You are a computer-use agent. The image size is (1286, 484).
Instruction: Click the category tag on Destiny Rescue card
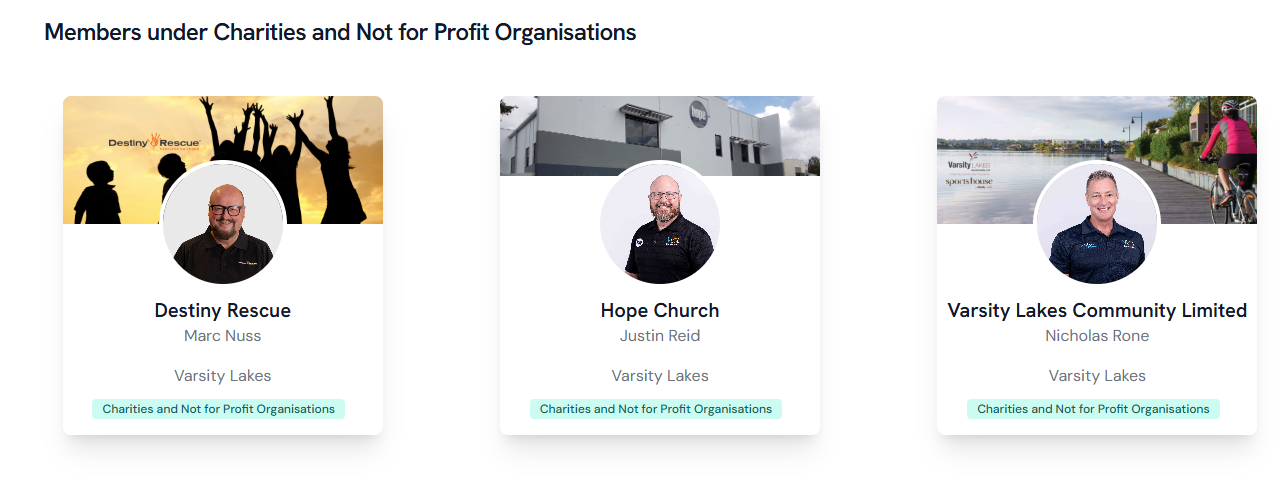[x=219, y=409]
